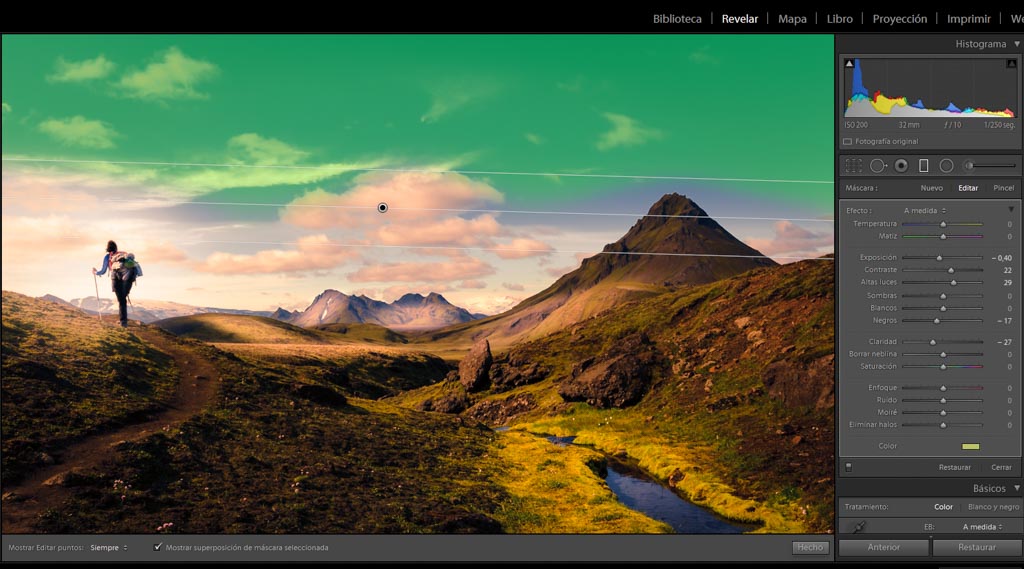Screen dimensions: 1024x569
Task: Switch to the Biblioteca module
Action: click(x=677, y=19)
